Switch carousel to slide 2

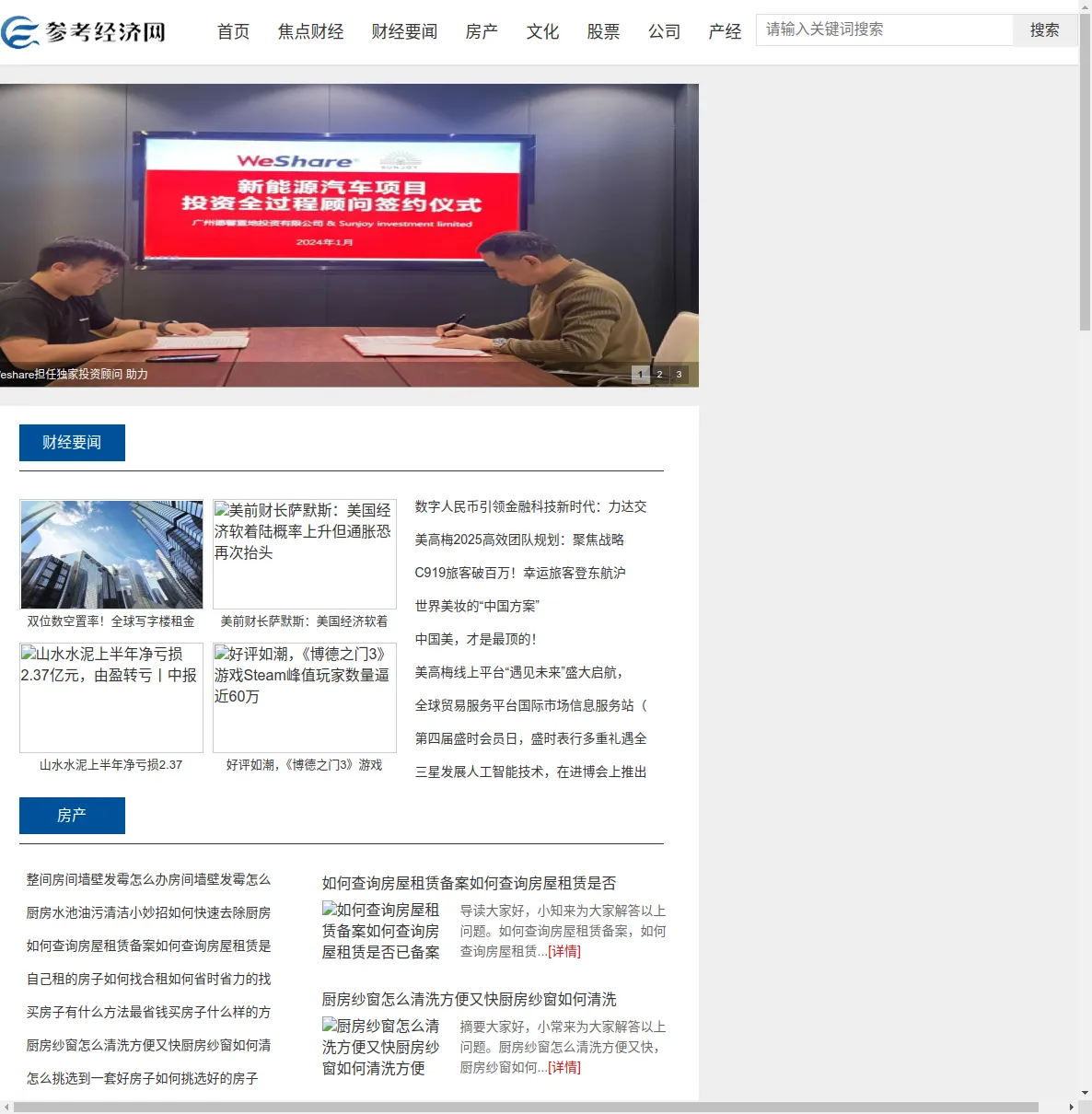[x=660, y=375]
